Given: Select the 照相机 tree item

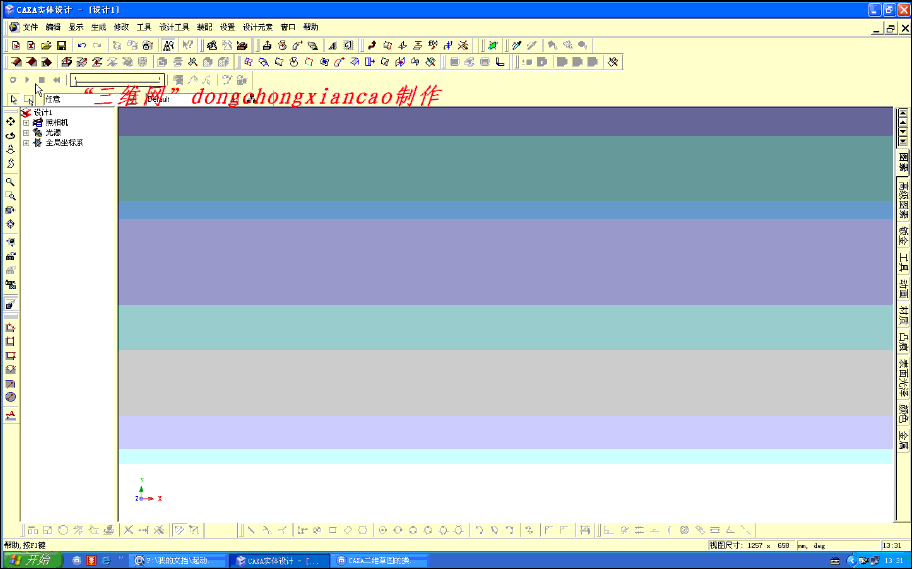Looking at the screenshot, I should click(x=56, y=123).
